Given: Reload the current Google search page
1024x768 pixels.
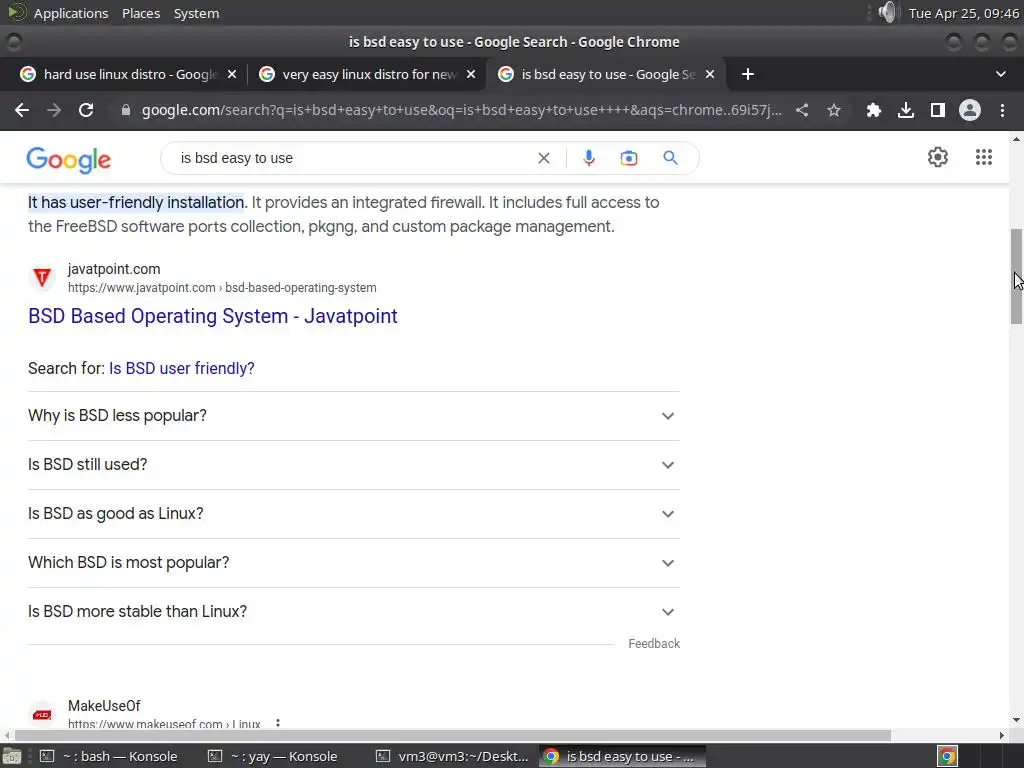Looking at the screenshot, I should click(86, 110).
